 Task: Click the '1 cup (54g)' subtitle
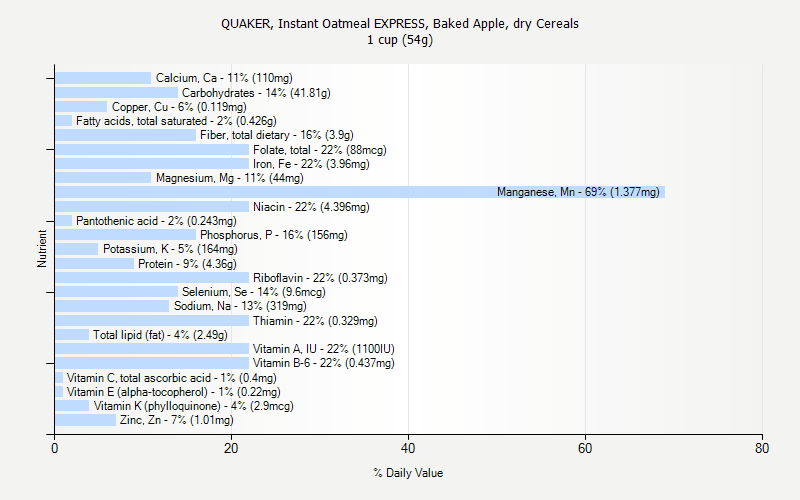[399, 40]
